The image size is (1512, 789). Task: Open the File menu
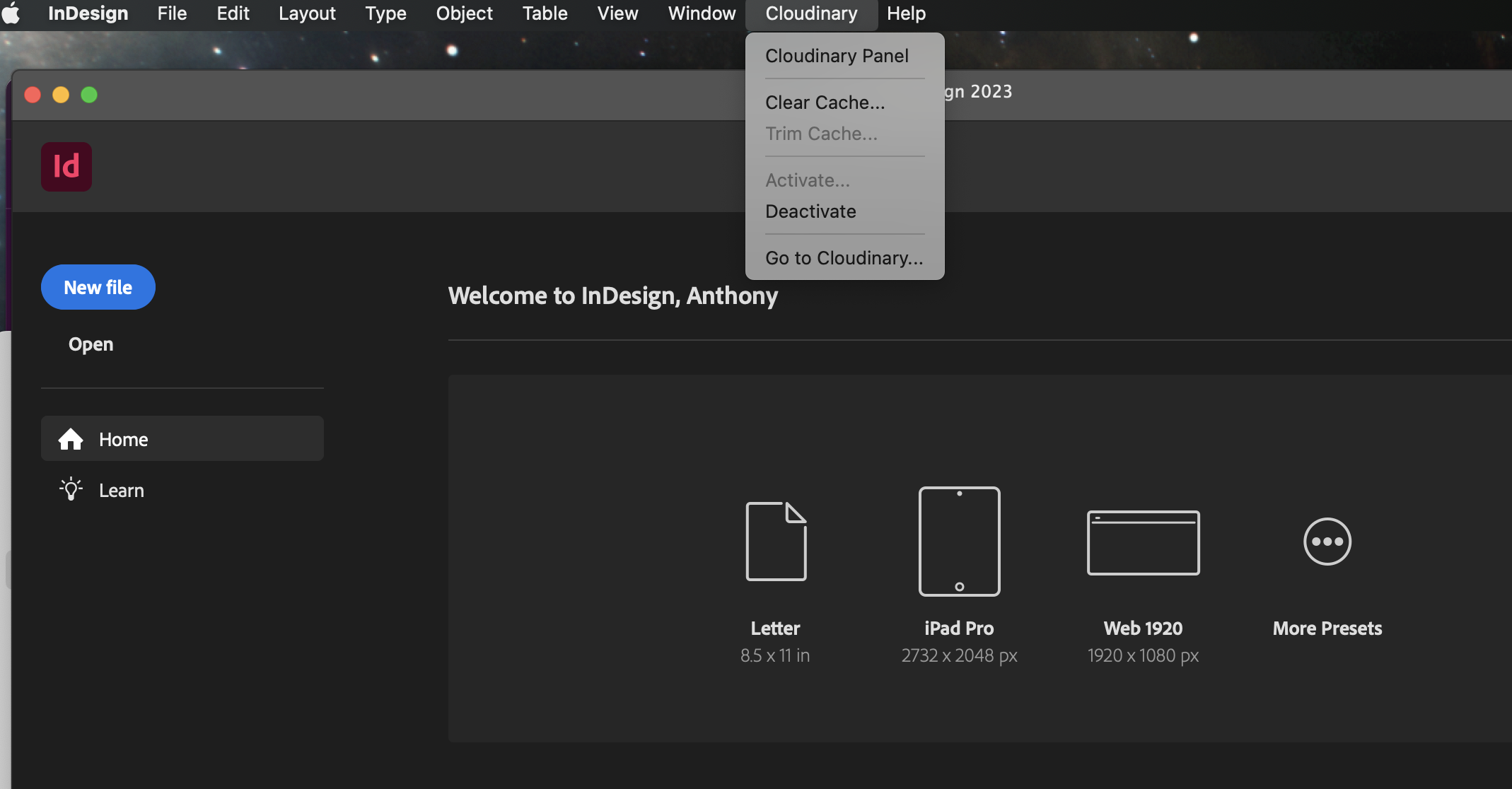pyautogui.click(x=172, y=13)
